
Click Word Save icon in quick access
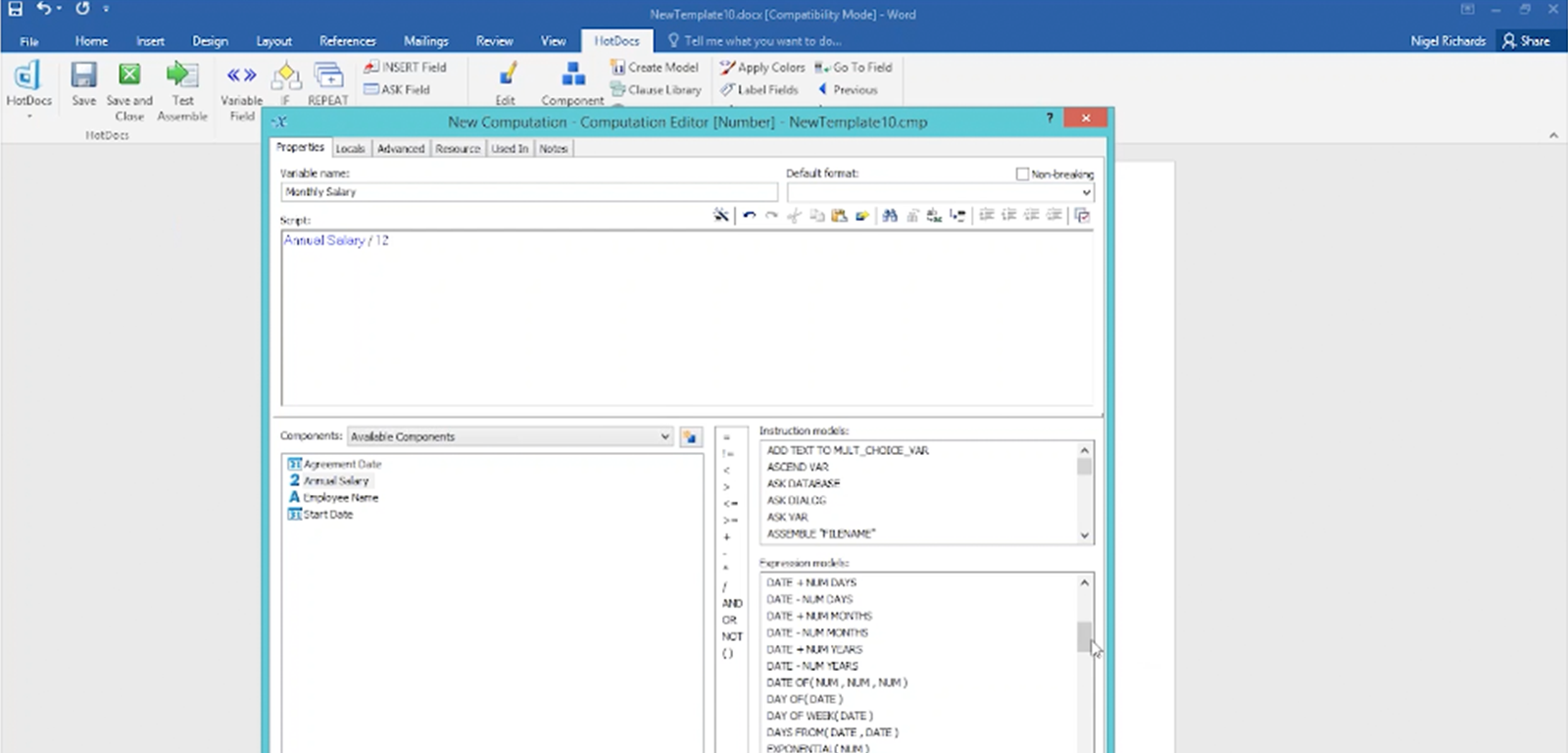[x=16, y=9]
